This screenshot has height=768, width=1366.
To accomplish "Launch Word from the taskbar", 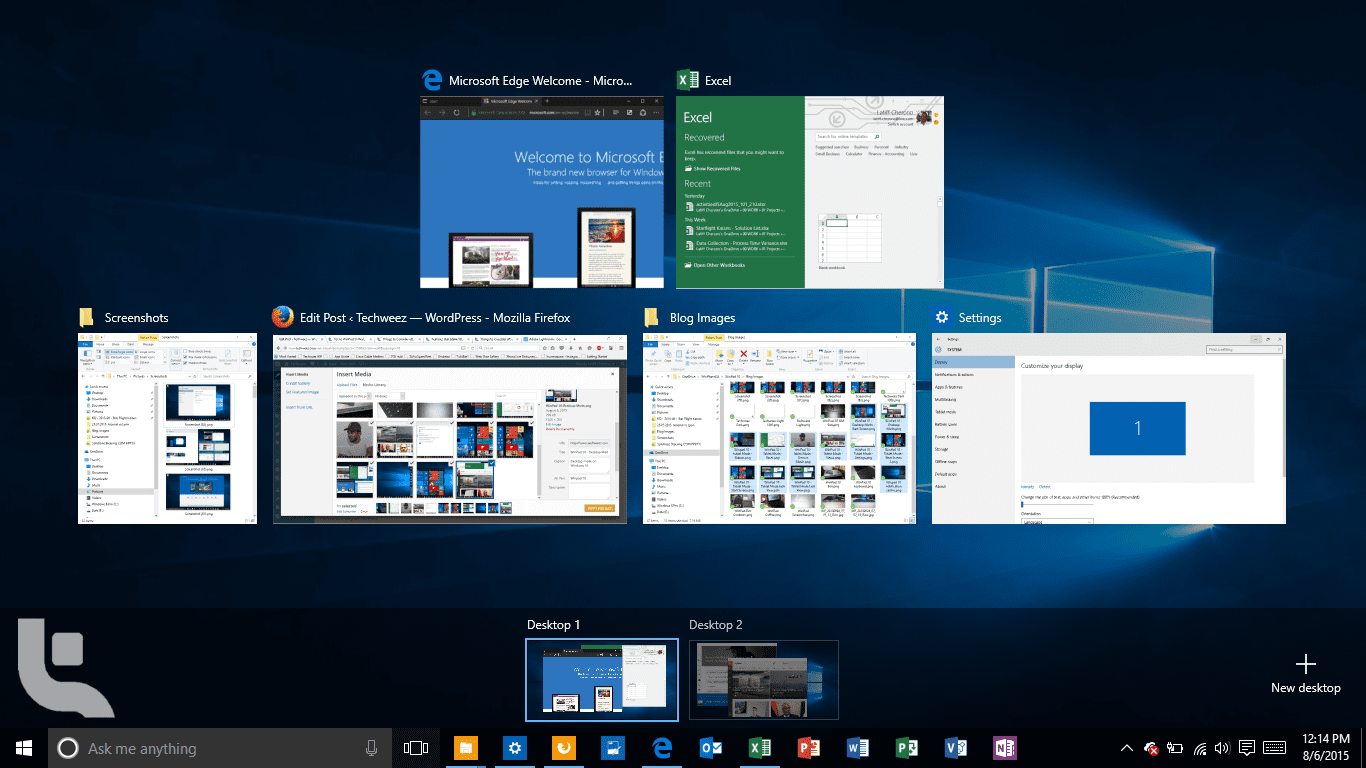I will [x=857, y=748].
